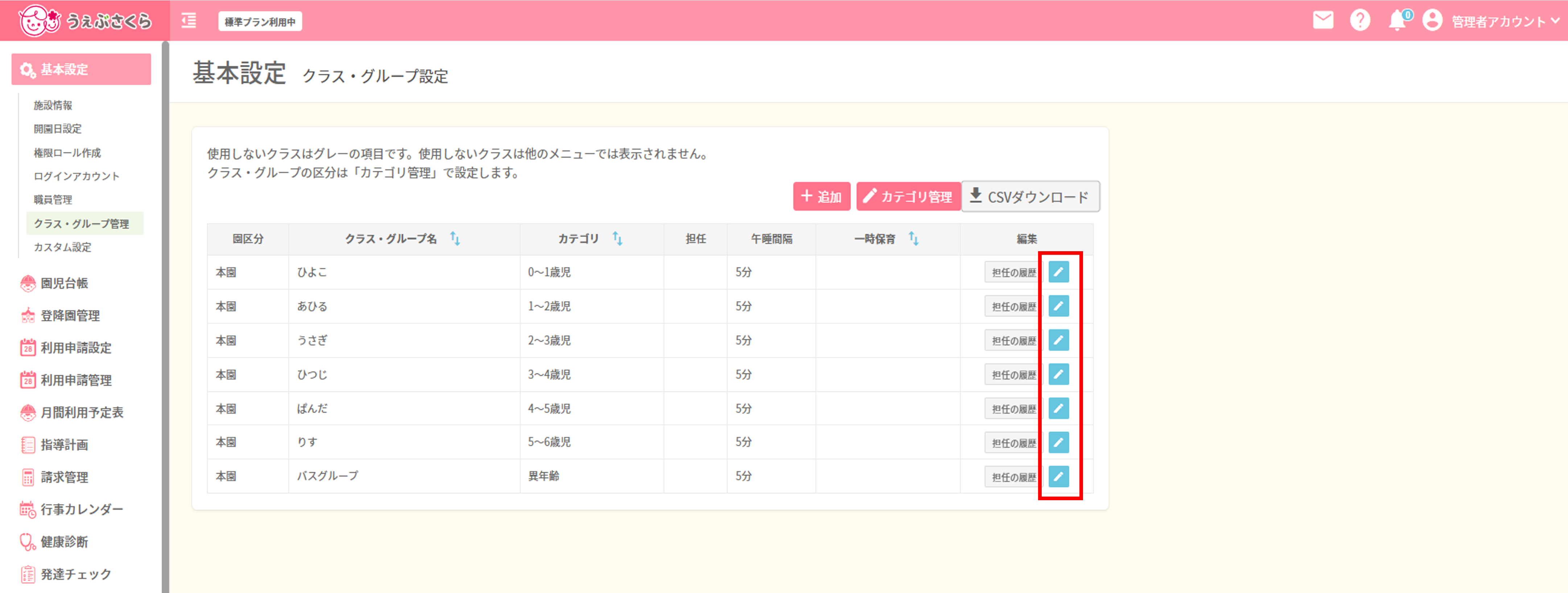Open 担任の履歴 for ひよこ
Viewport: 1568px width, 593px height.
[x=1013, y=272]
